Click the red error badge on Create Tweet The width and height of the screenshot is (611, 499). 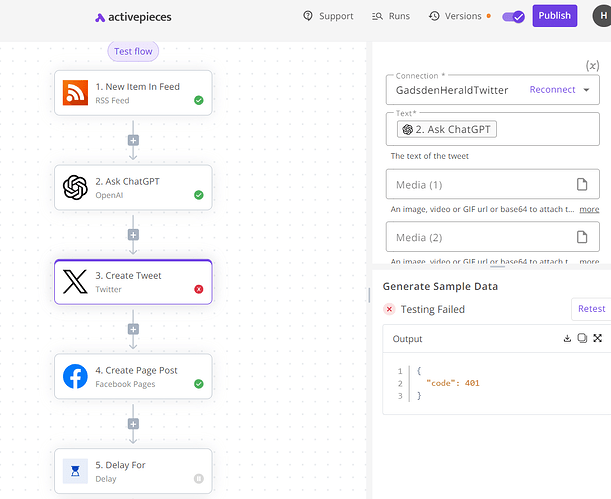(199, 289)
